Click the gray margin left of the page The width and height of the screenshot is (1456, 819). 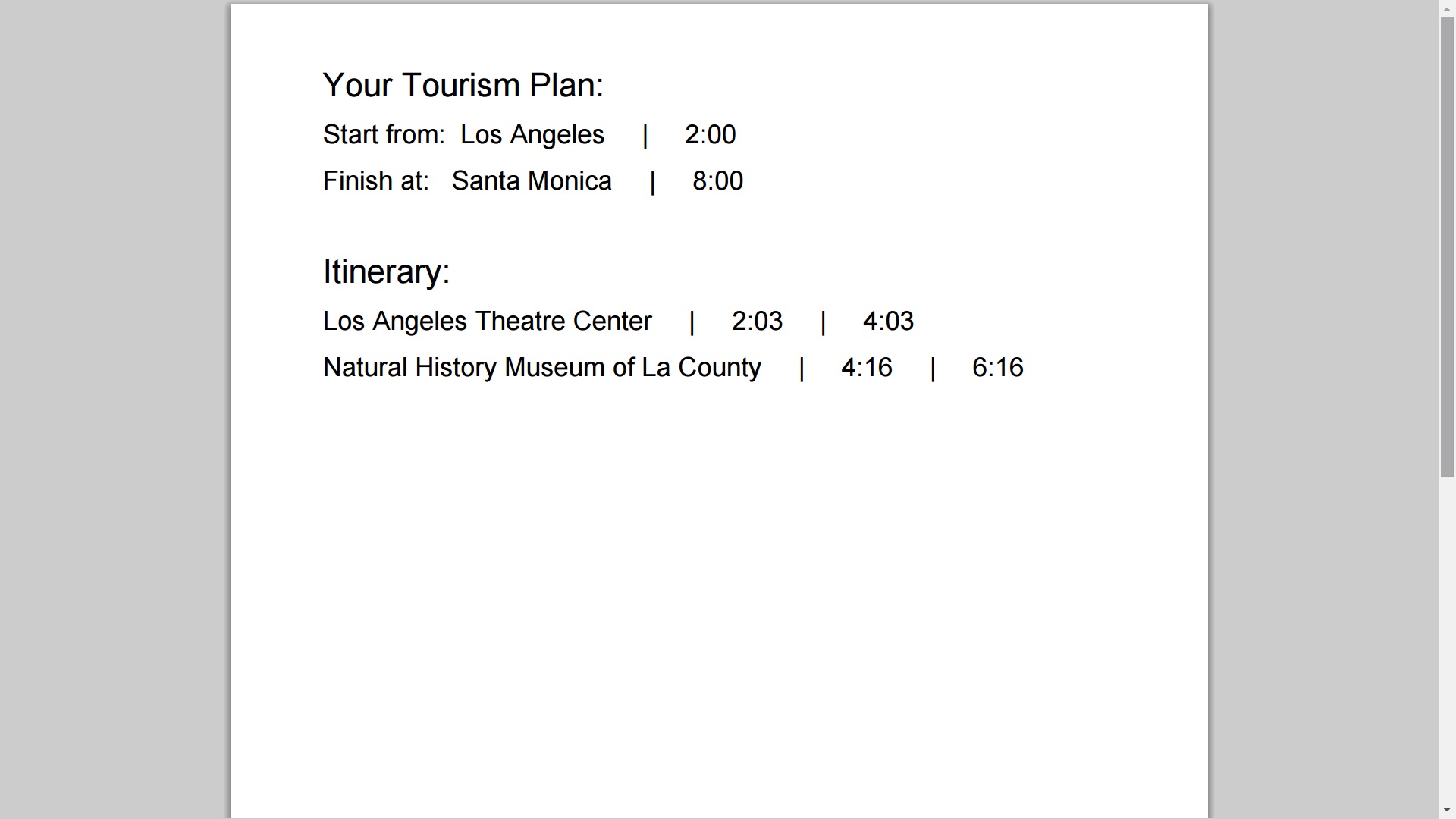114,409
